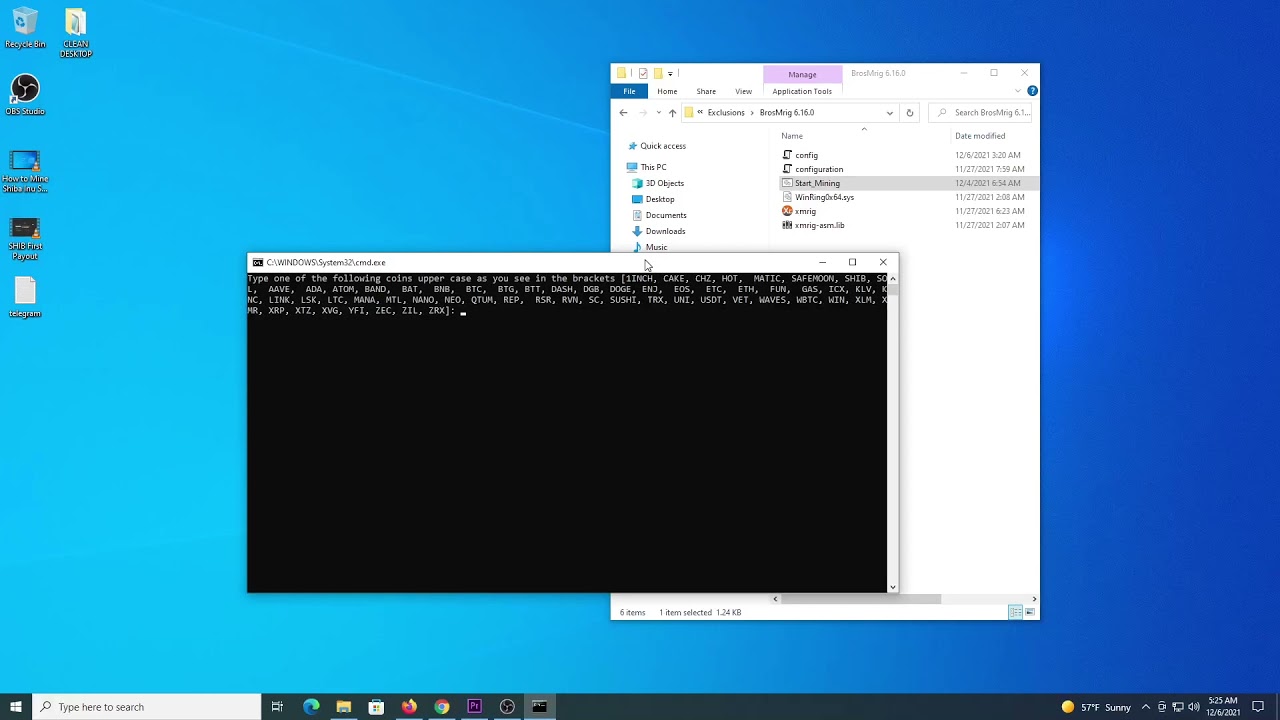
Task: Open Task View on the taskbar
Action: pos(277,707)
